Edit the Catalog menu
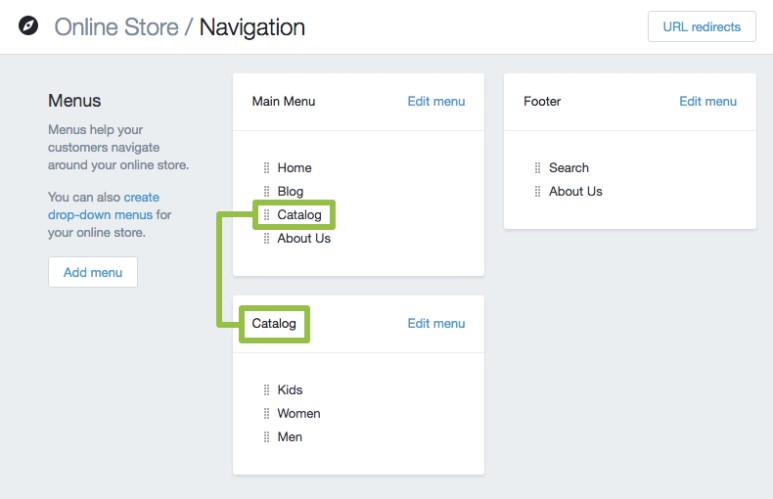 tap(436, 323)
